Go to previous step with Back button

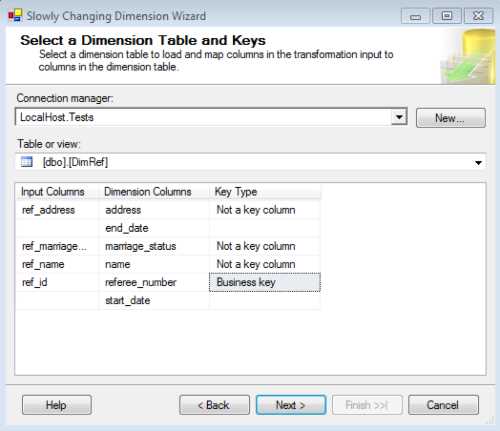[214, 405]
